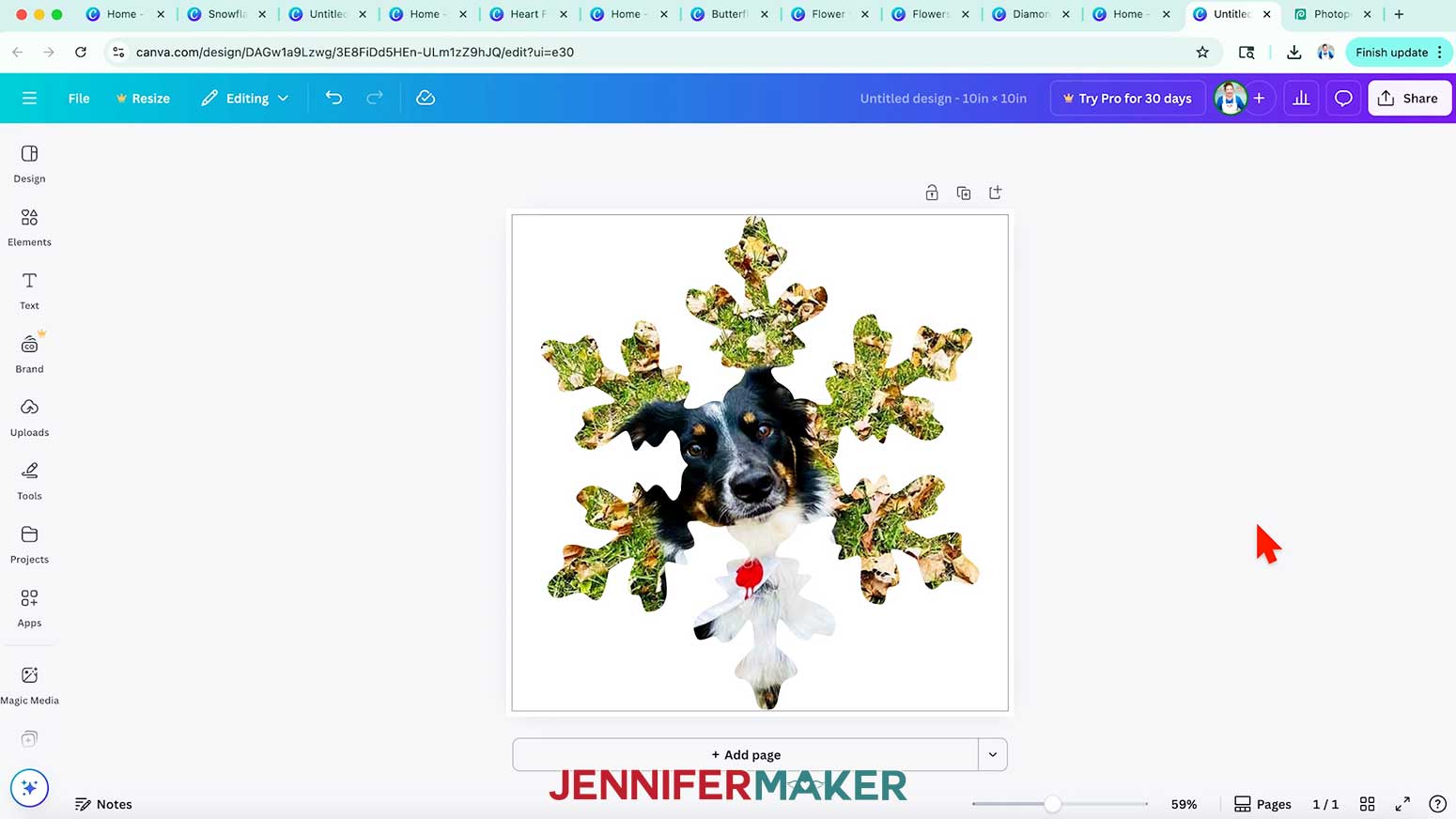
Task: Open grid view of pages
Action: pos(1368,804)
